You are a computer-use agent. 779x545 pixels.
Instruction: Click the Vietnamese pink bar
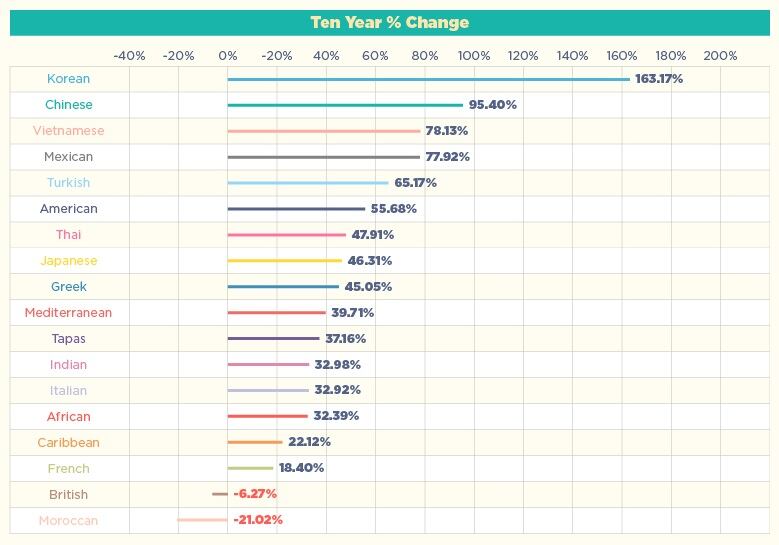324,131
